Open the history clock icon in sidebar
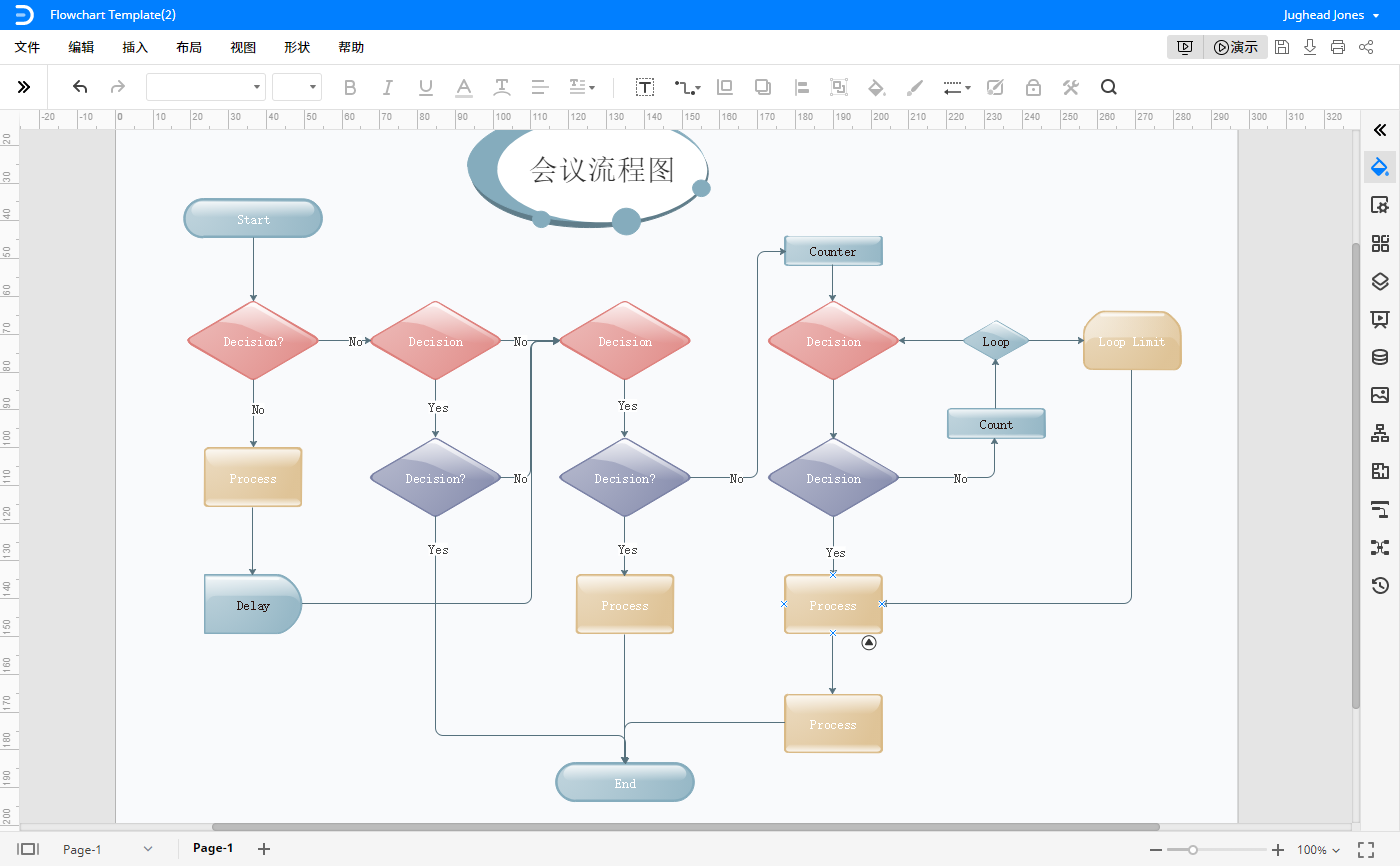The height and width of the screenshot is (866, 1400). (x=1380, y=586)
